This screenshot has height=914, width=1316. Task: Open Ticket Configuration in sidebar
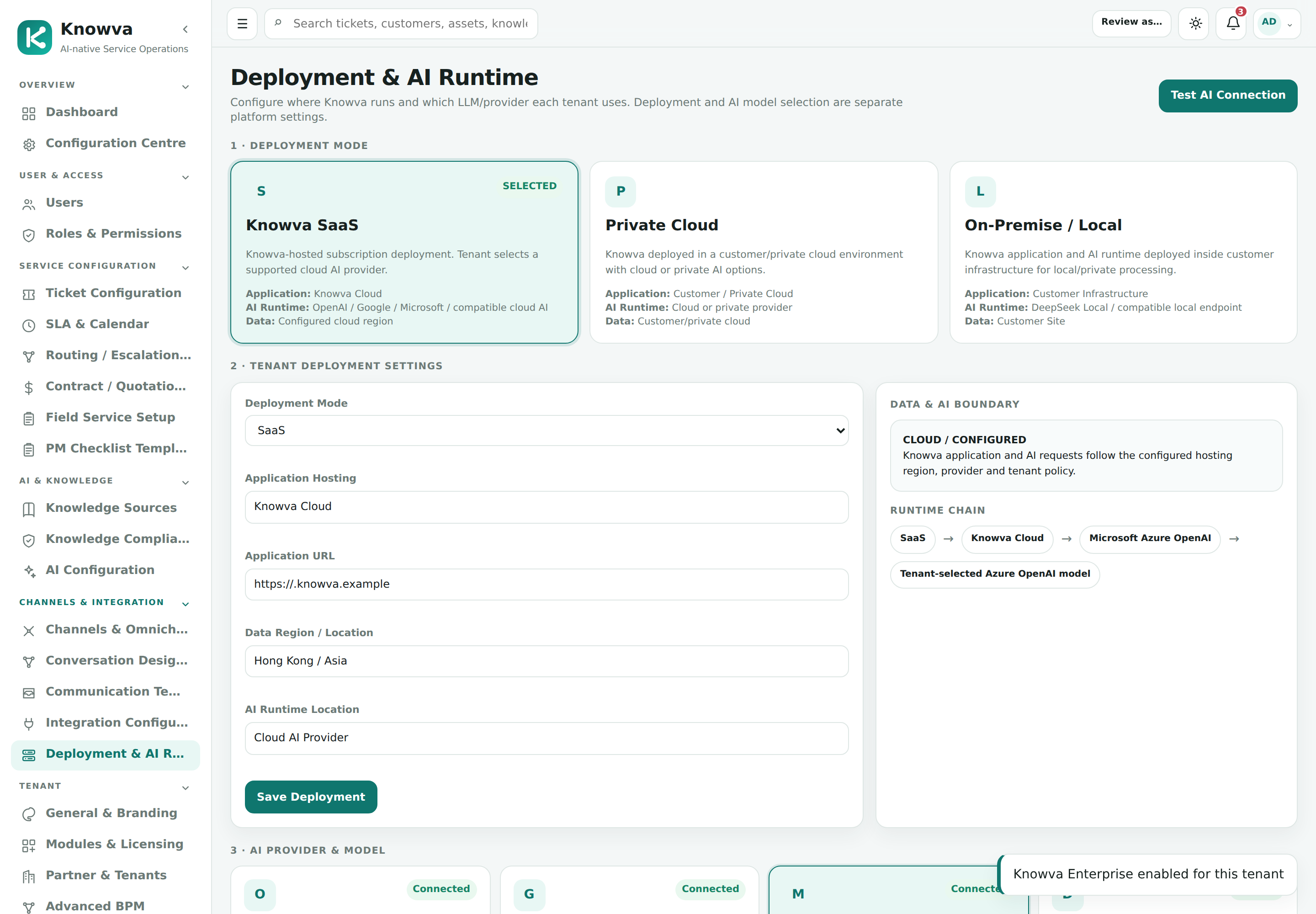106,293
